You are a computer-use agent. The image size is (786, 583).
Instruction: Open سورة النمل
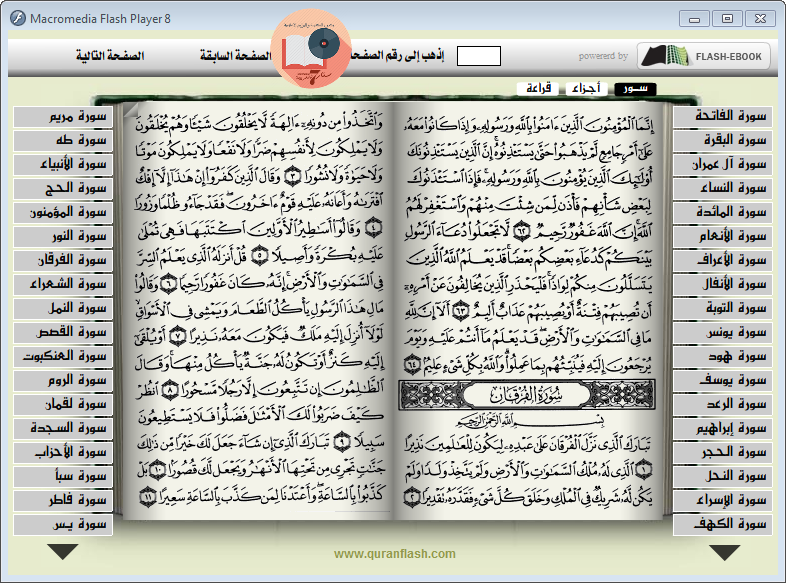63,308
